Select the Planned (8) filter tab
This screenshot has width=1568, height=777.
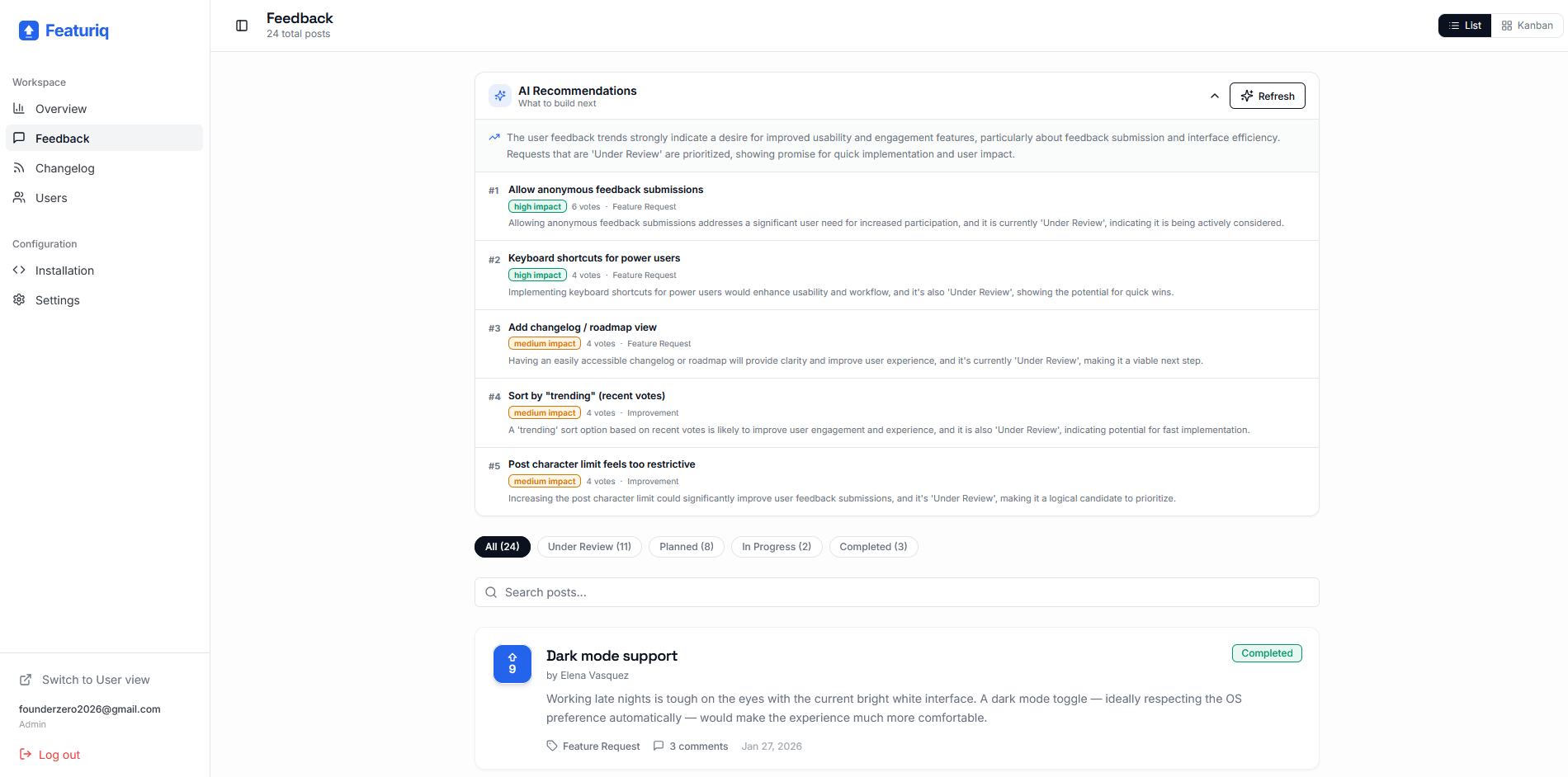pyautogui.click(x=686, y=547)
